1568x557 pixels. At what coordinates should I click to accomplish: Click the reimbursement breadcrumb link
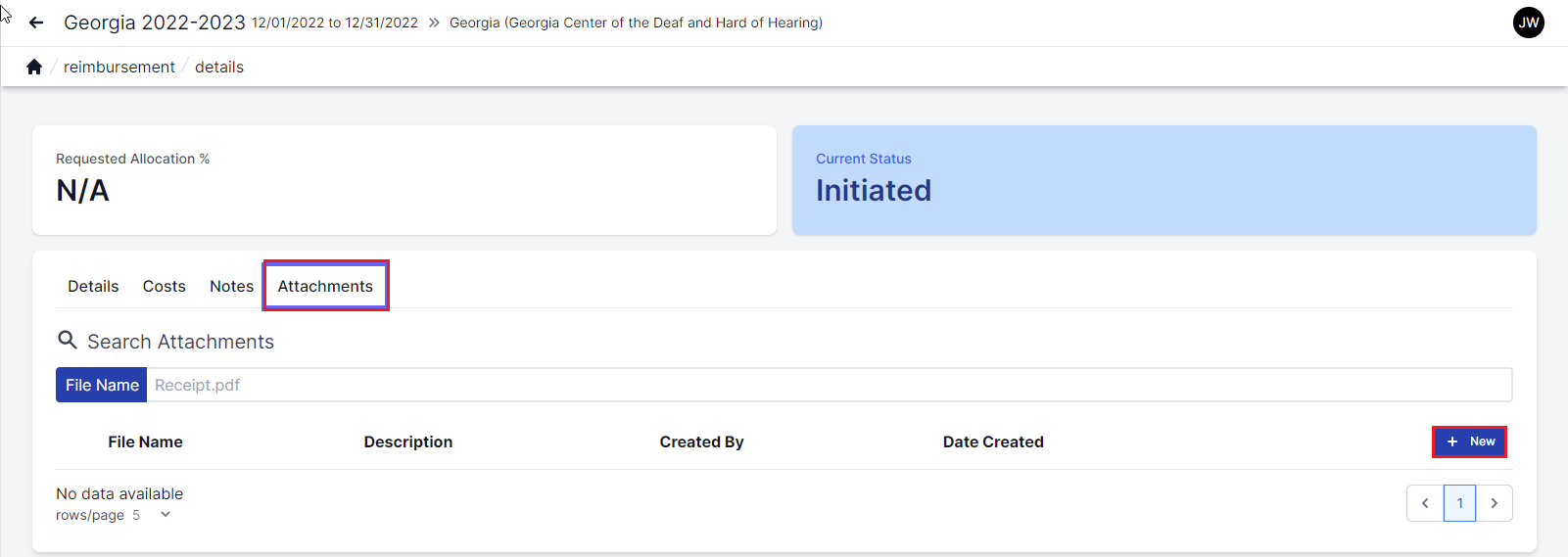click(119, 67)
